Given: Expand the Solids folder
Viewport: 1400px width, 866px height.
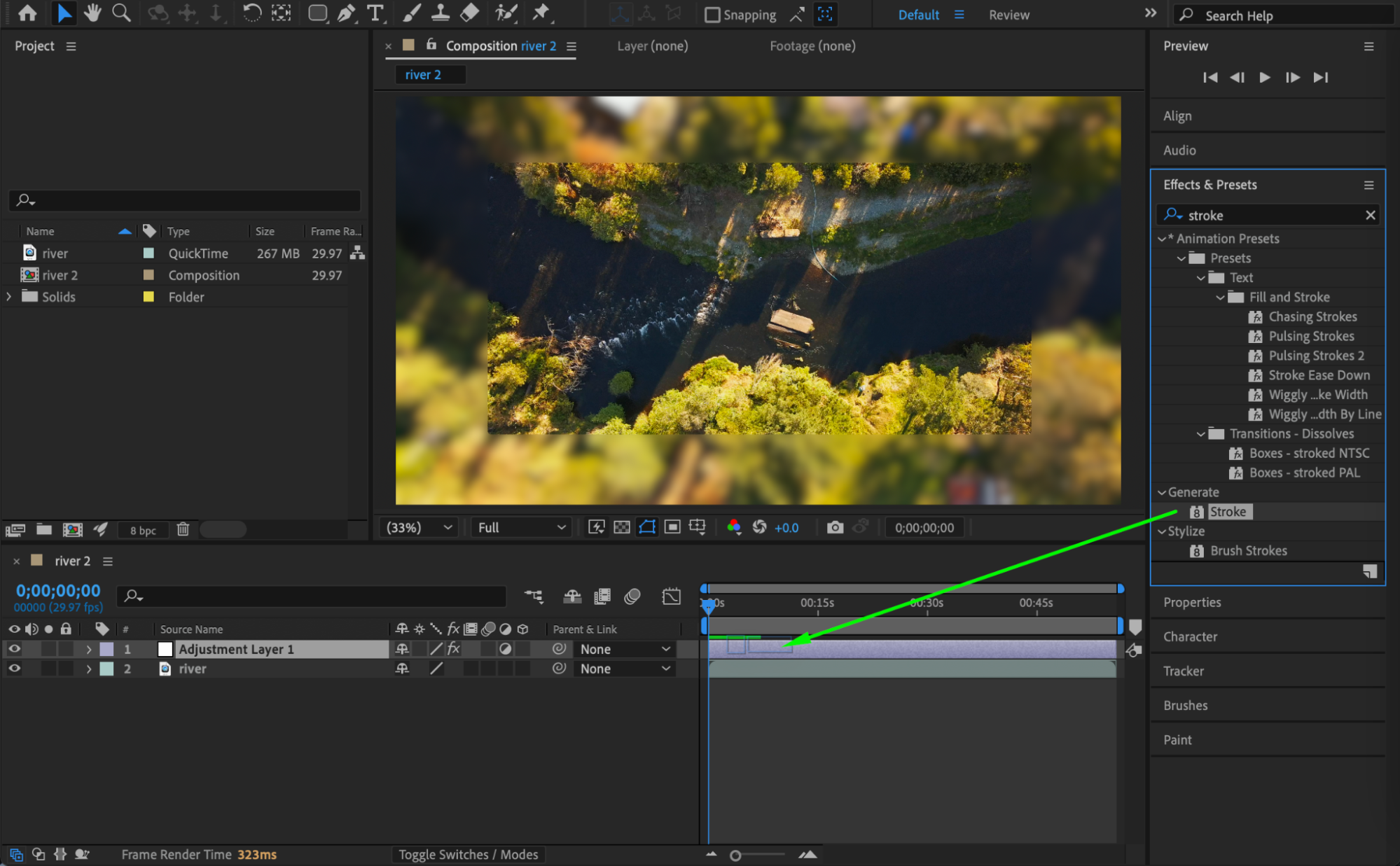Looking at the screenshot, I should pos(9,297).
